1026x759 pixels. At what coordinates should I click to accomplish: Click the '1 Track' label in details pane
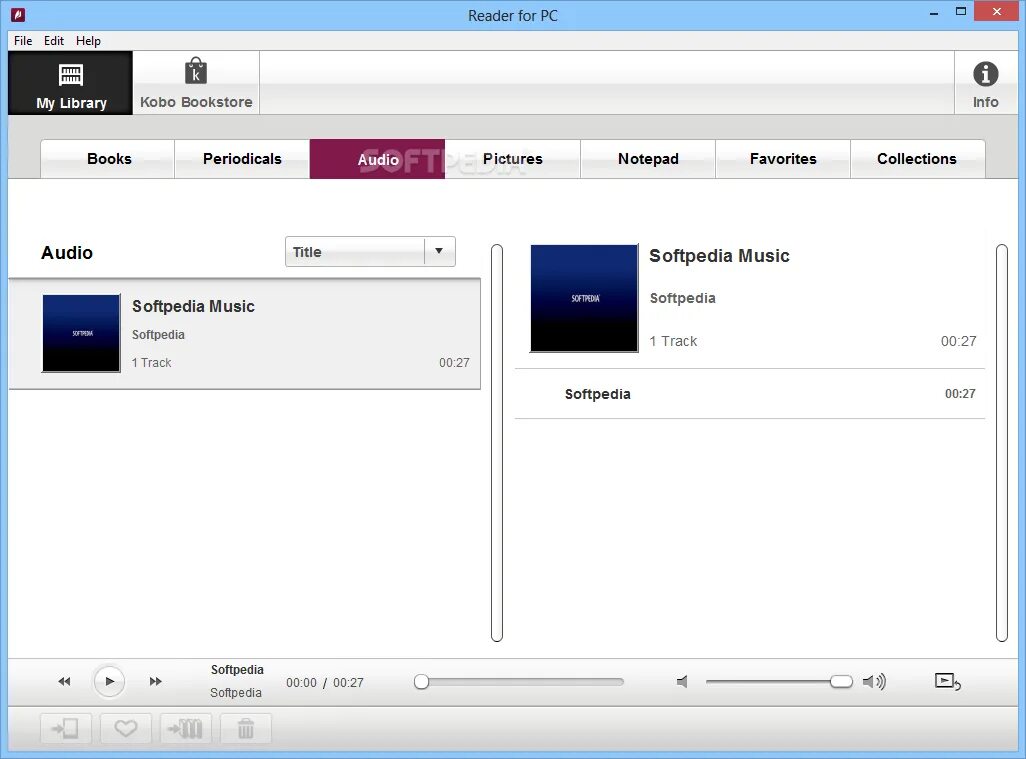click(673, 341)
